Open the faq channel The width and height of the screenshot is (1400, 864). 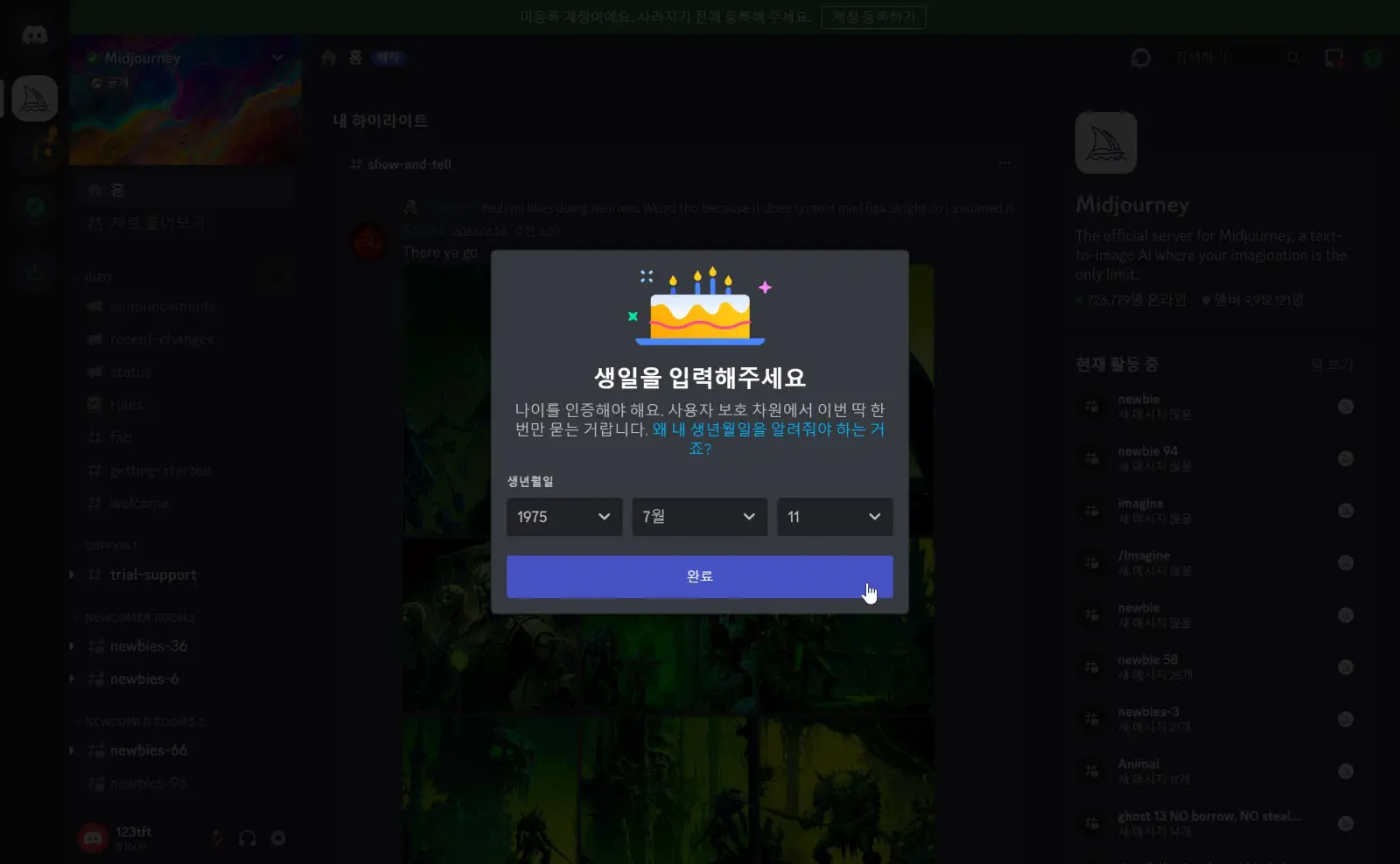pyautogui.click(x=185, y=437)
